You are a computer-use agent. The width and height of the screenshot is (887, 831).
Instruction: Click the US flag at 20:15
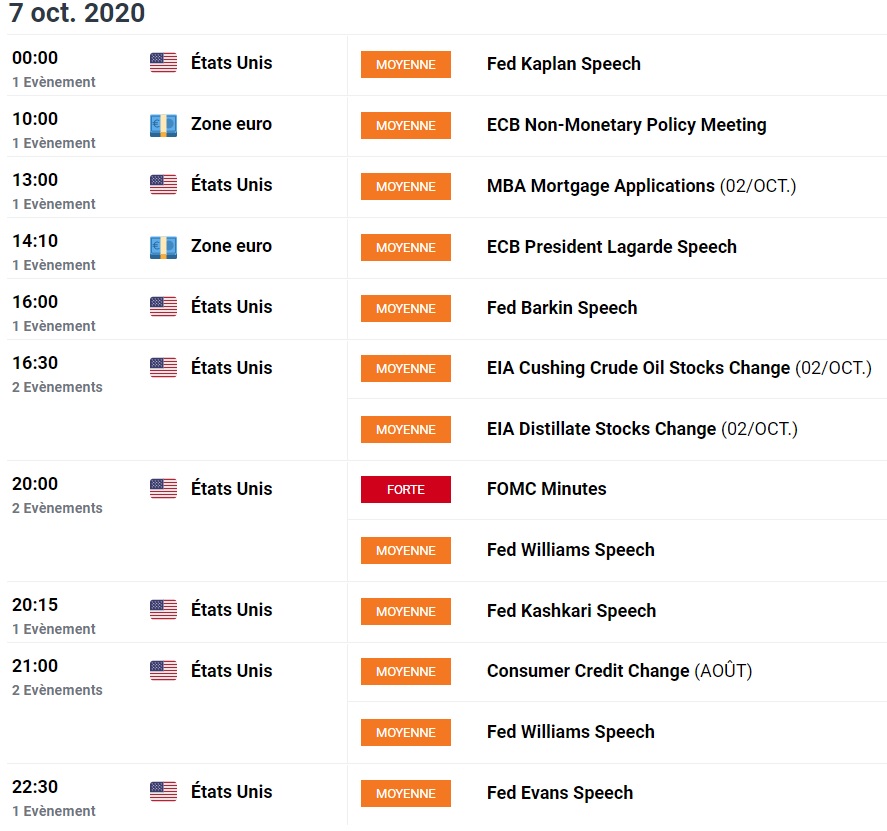pyautogui.click(x=163, y=610)
